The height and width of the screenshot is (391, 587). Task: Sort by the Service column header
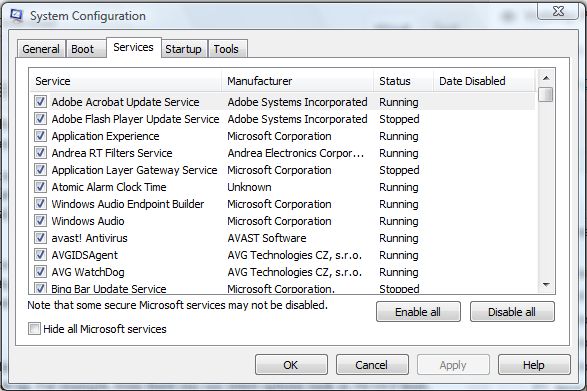pyautogui.click(x=126, y=81)
